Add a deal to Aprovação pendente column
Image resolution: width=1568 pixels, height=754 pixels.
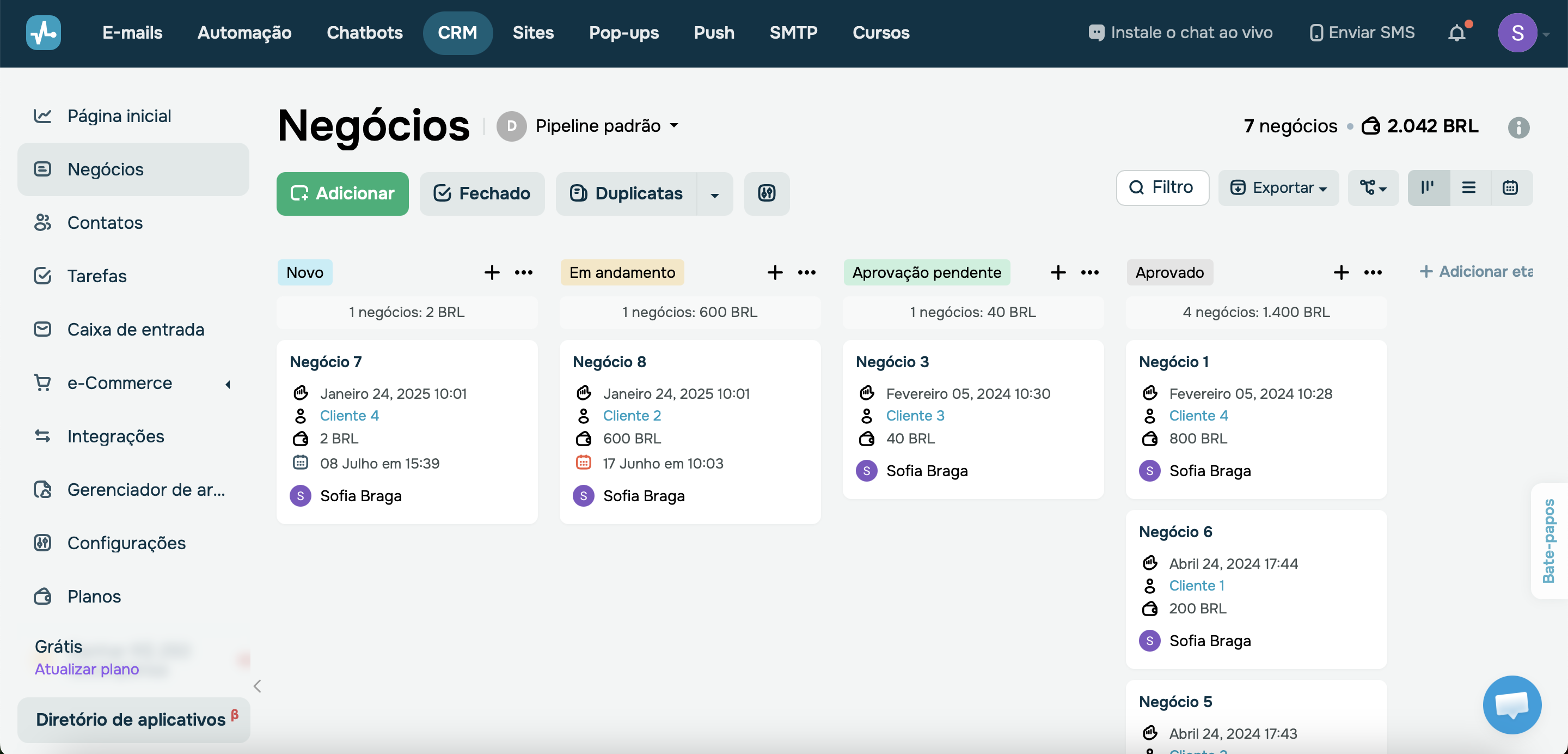[x=1058, y=272]
